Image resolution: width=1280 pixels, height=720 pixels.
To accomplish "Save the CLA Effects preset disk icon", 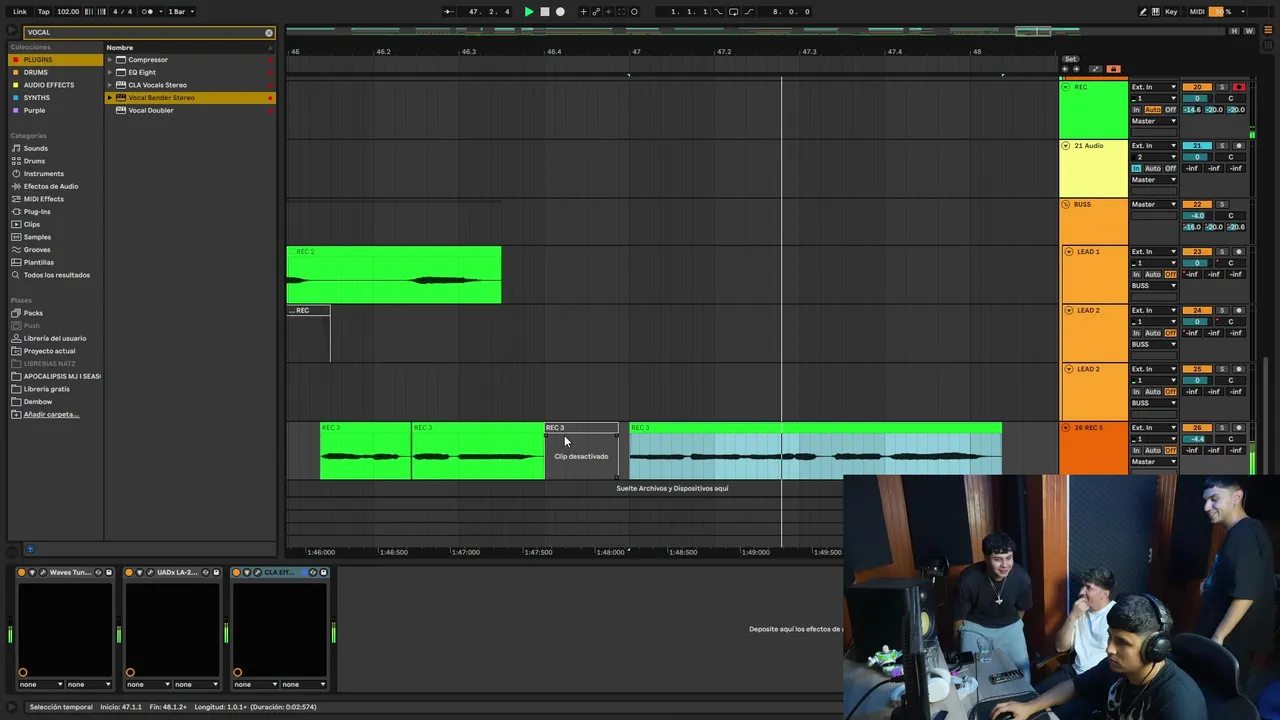I will pyautogui.click(x=323, y=572).
